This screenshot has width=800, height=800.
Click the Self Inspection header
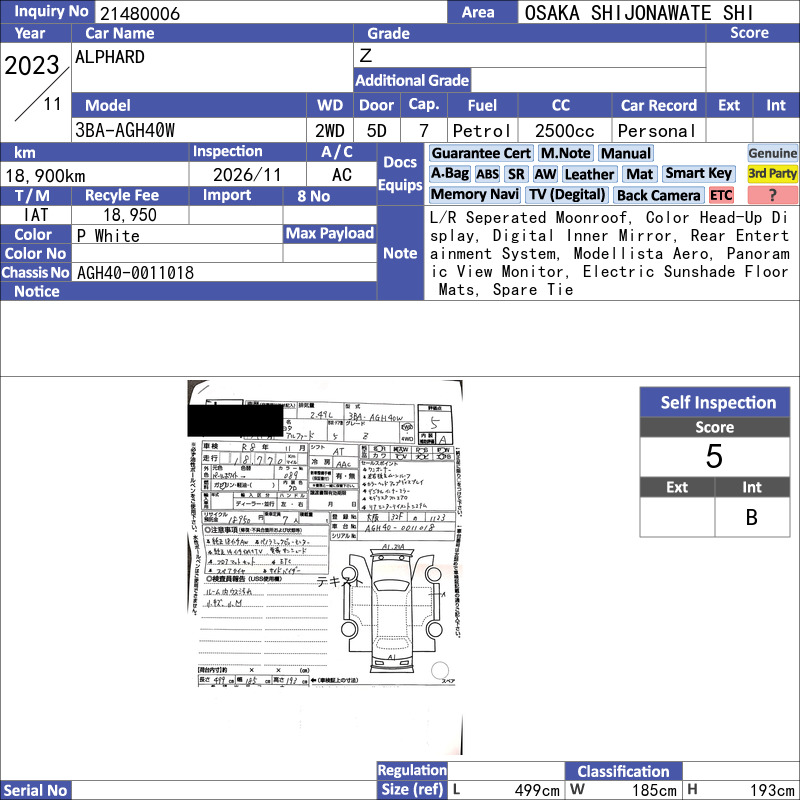click(714, 402)
